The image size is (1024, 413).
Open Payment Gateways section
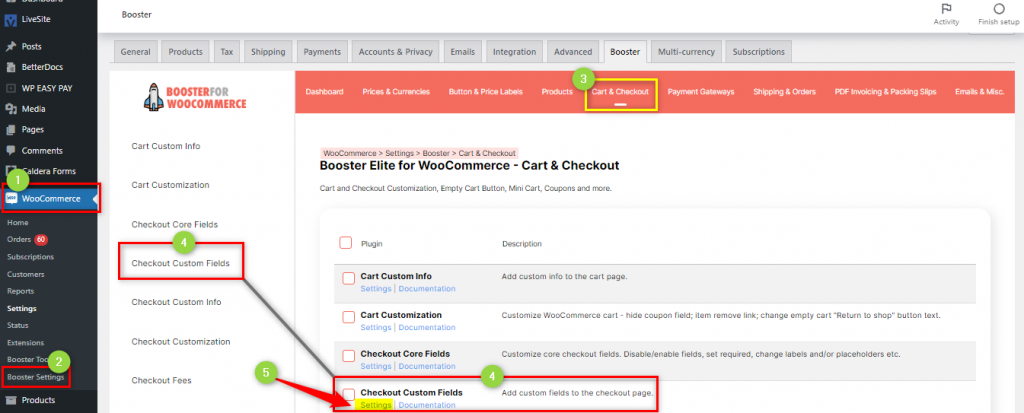pos(701,92)
